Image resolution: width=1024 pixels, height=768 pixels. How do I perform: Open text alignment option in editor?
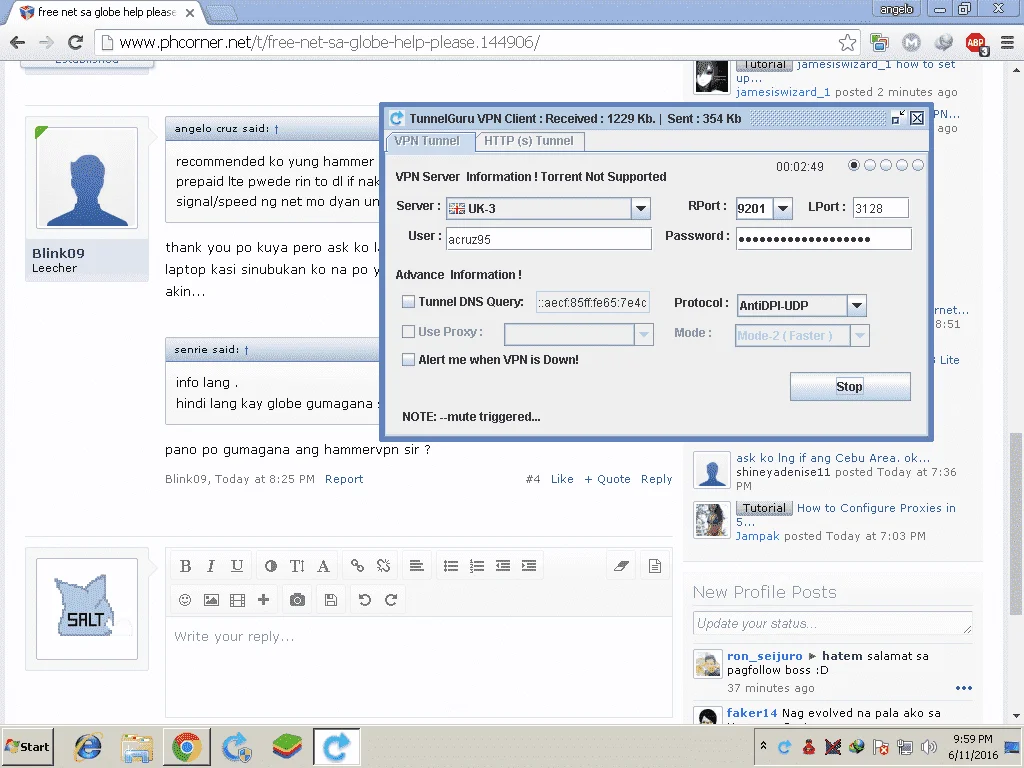point(416,566)
